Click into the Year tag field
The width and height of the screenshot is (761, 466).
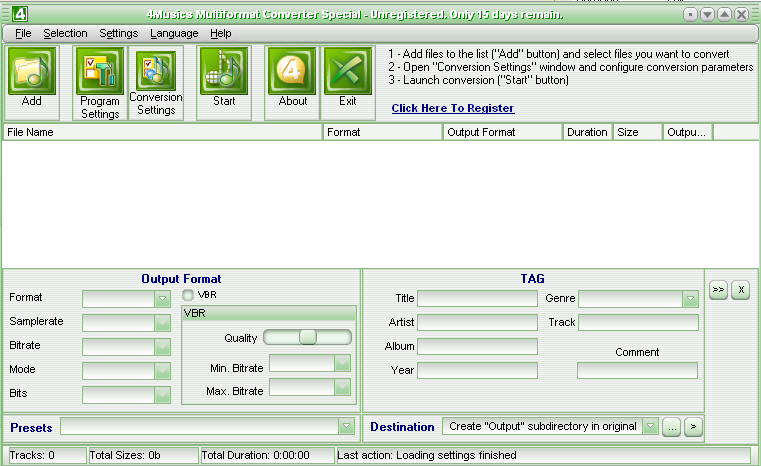478,370
